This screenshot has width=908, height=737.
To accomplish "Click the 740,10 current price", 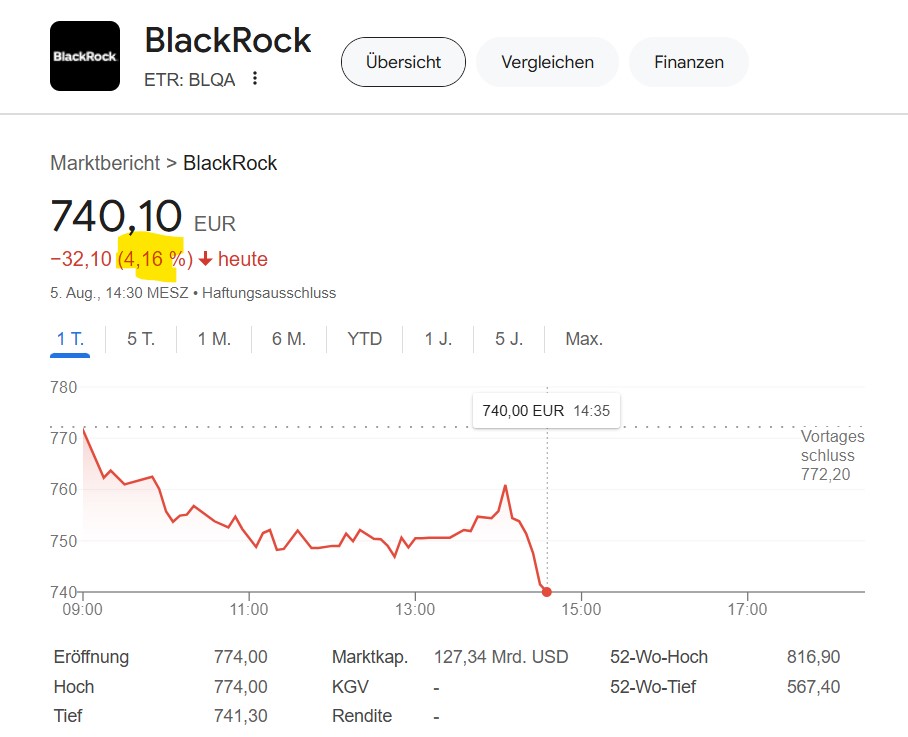I will 116,216.
